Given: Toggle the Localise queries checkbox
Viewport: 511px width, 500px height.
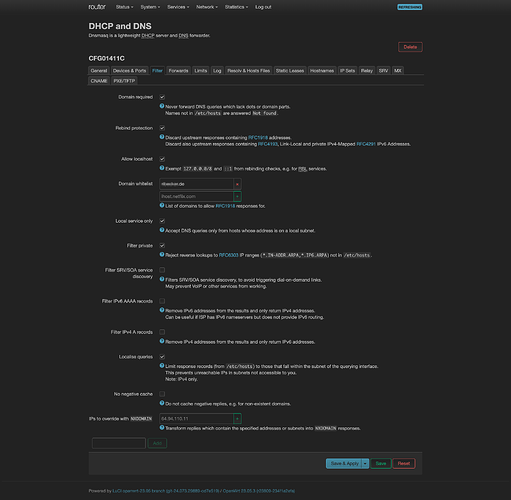Looking at the screenshot, I should [162, 357].
